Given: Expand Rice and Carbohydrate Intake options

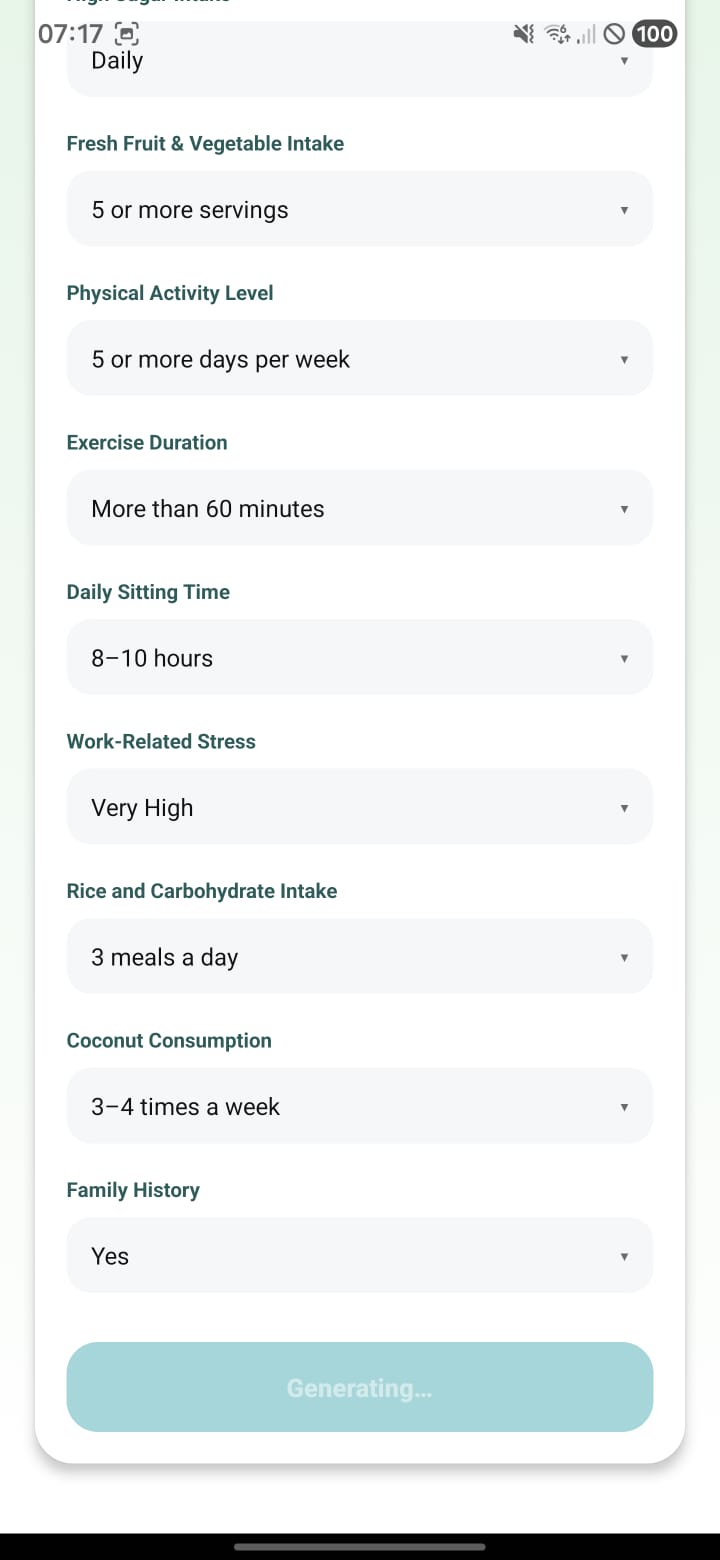Looking at the screenshot, I should point(359,956).
